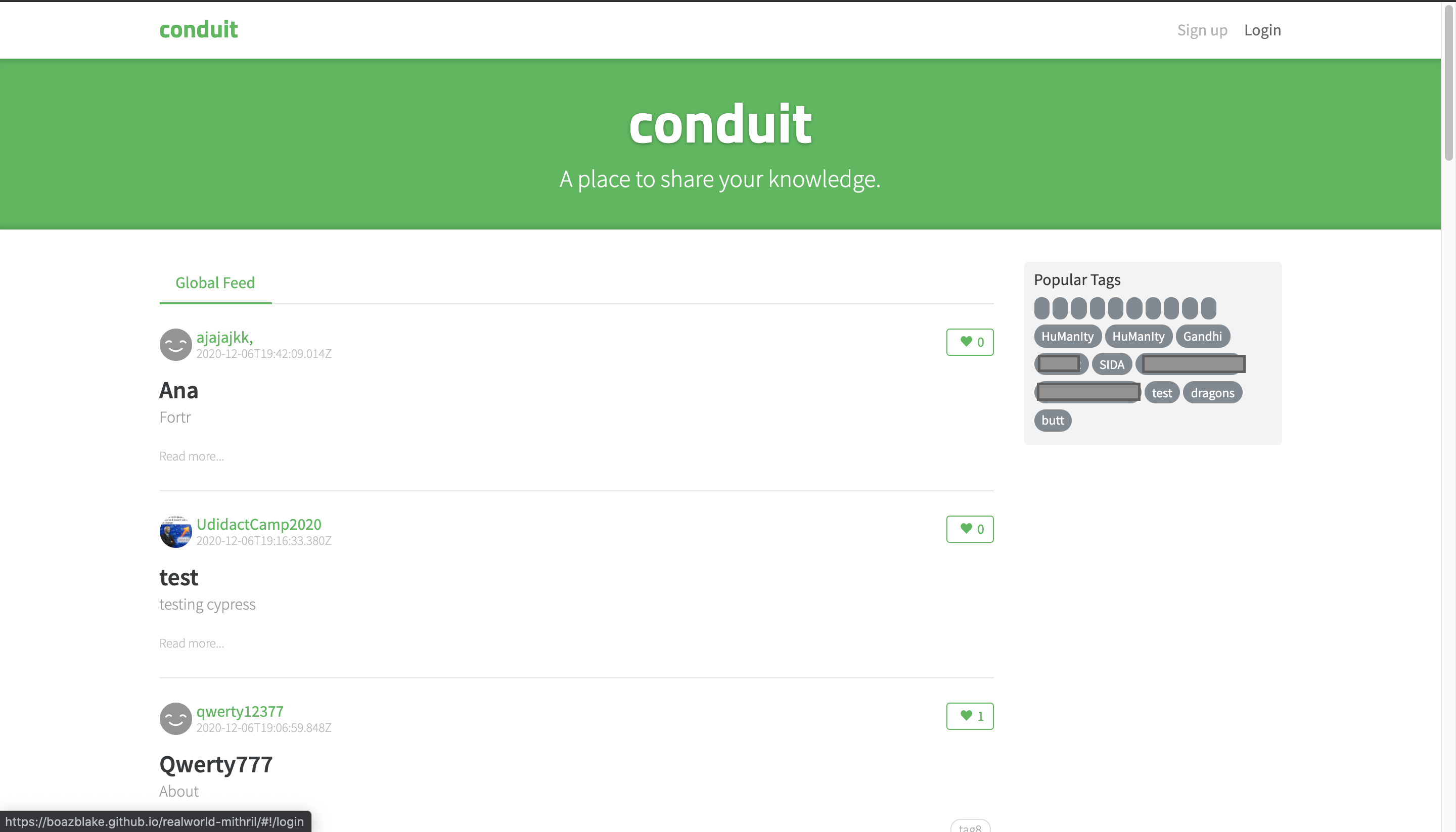The image size is (1456, 832).
Task: Click the butt tag pill
Action: click(x=1052, y=421)
